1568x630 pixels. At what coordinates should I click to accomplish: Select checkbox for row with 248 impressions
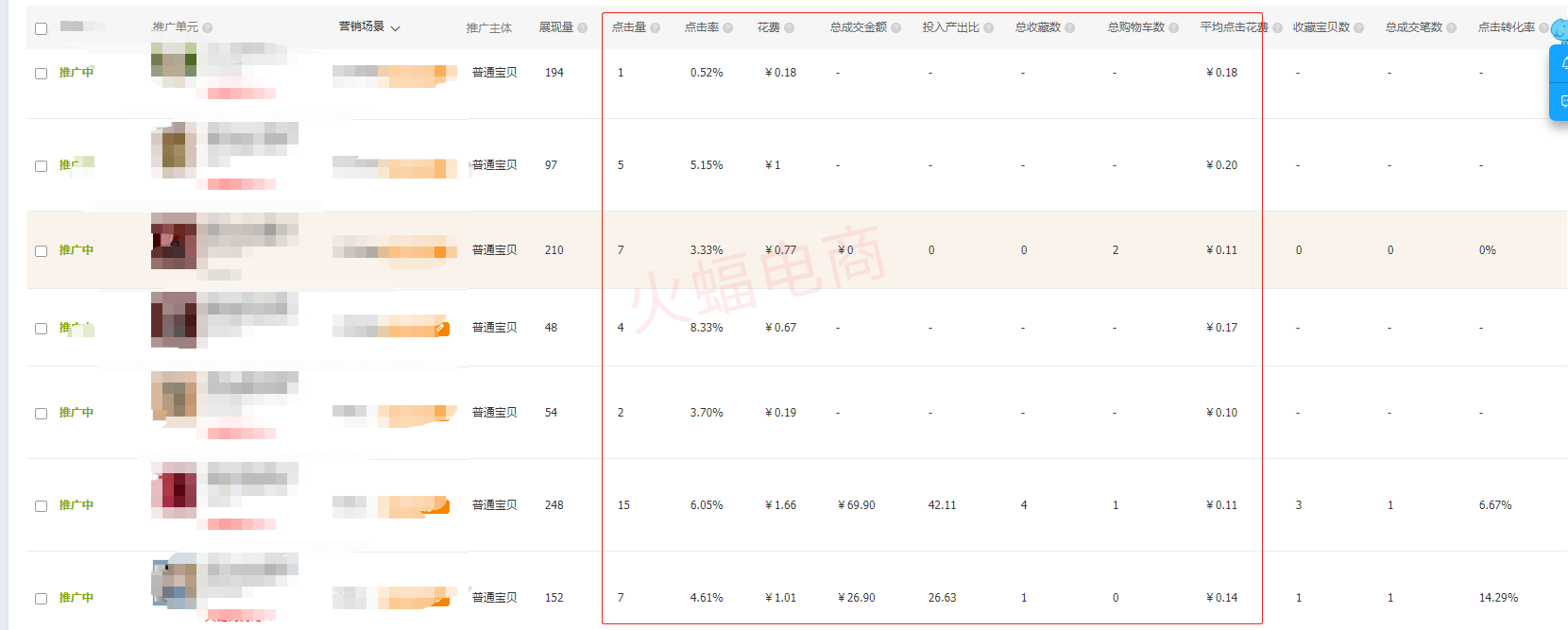coord(41,506)
